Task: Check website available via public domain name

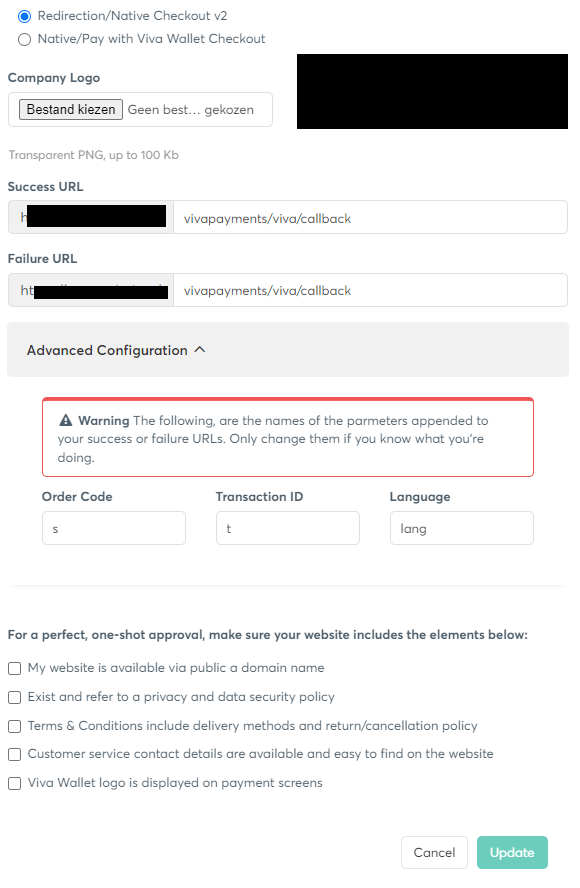Action: (x=15, y=668)
